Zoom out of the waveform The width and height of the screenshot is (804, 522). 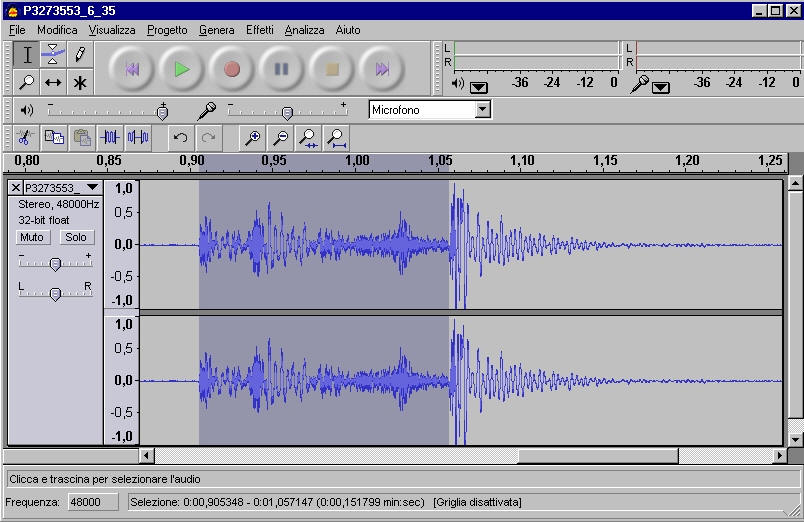point(280,137)
